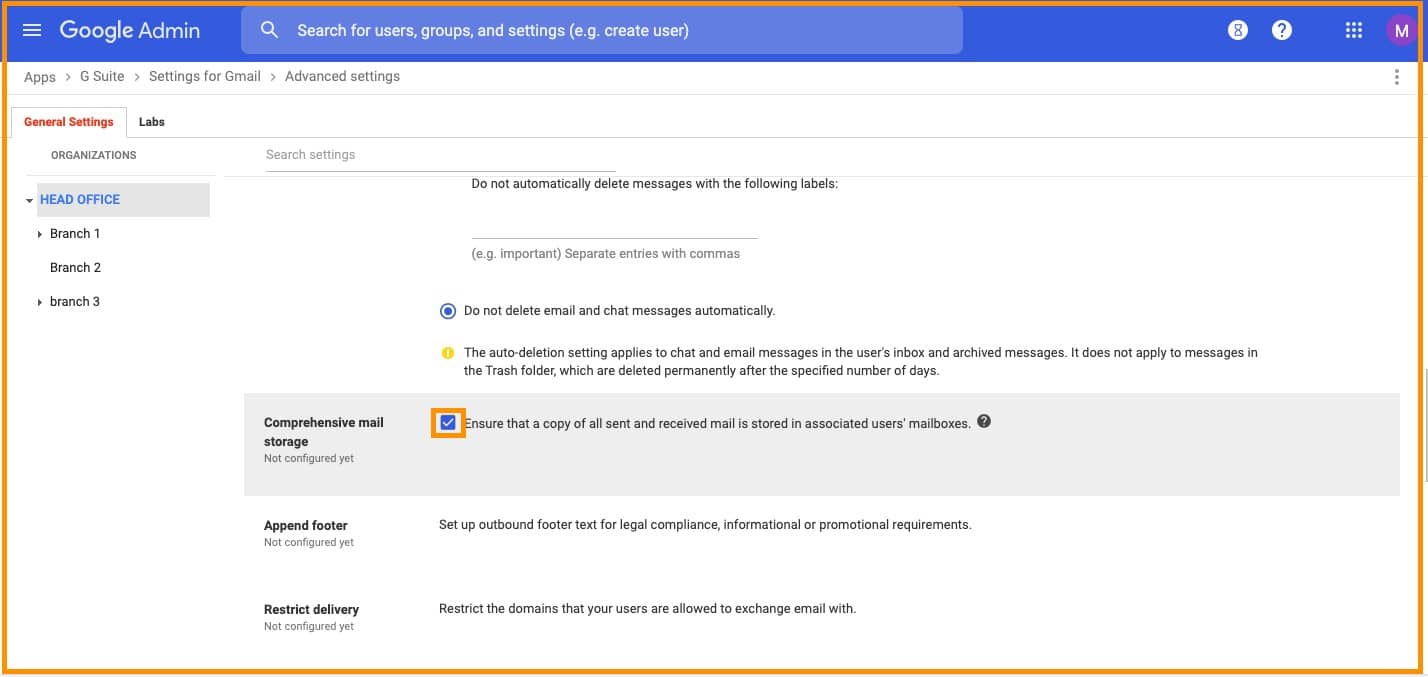Open the Help question mark icon
The width and height of the screenshot is (1428, 677).
[1282, 30]
